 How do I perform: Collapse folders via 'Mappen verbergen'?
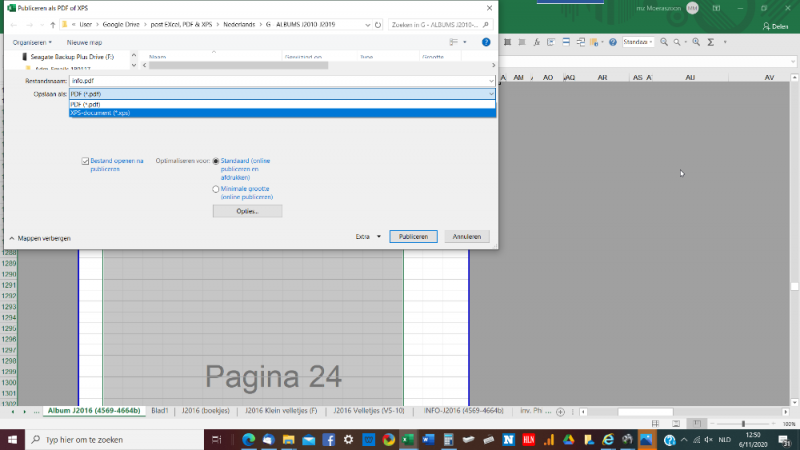tap(39, 238)
